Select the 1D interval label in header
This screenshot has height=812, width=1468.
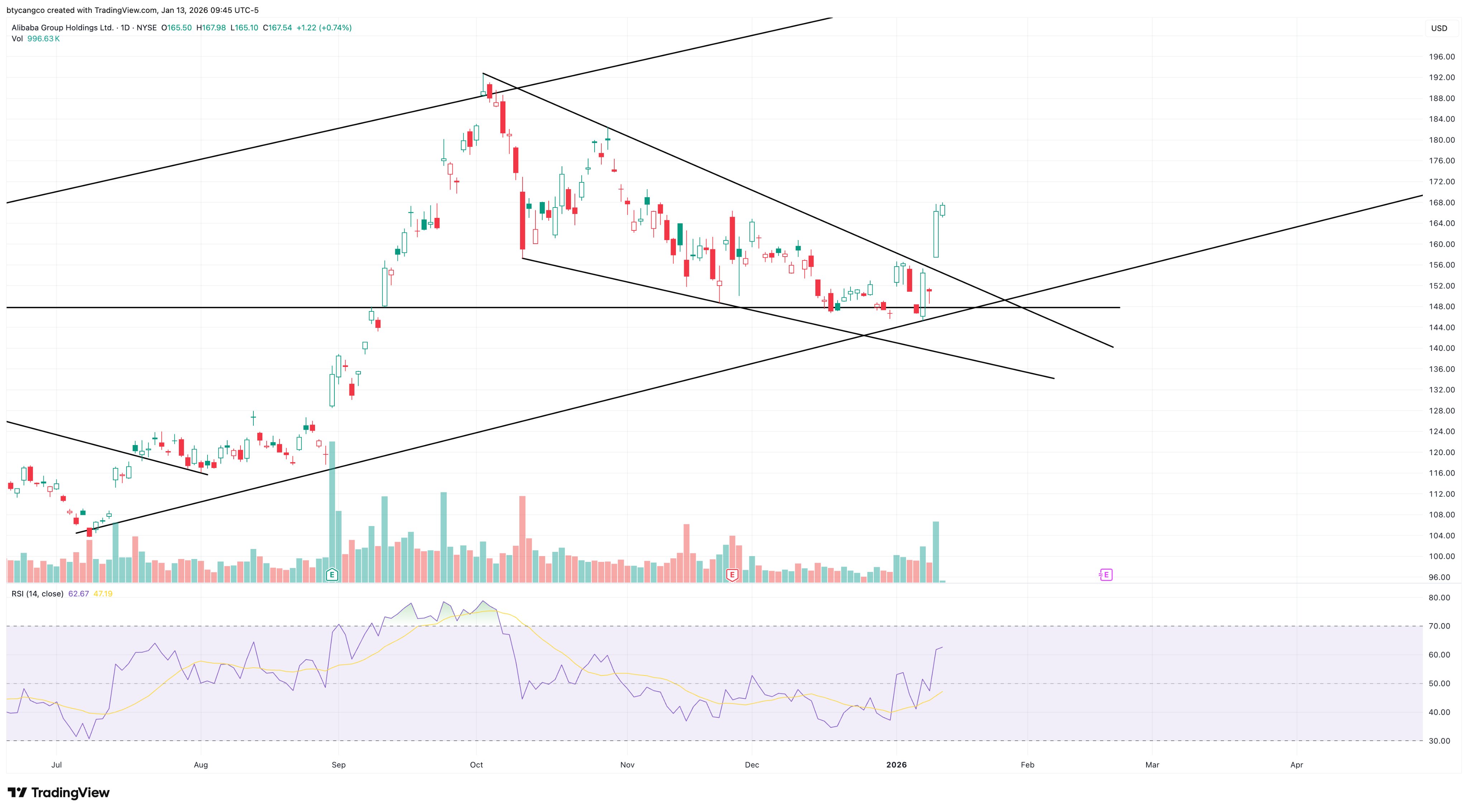[x=125, y=27]
